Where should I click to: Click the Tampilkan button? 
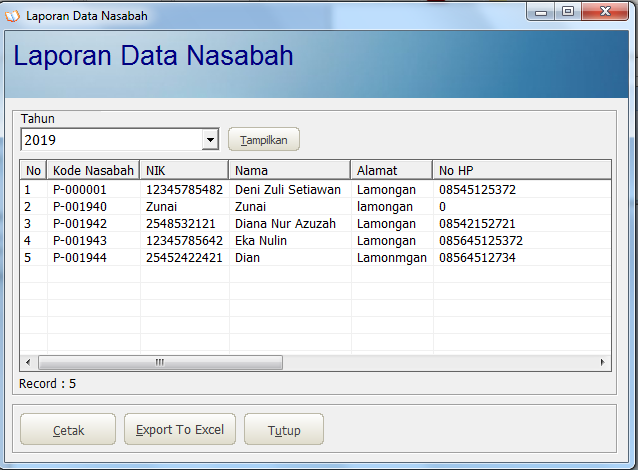264,140
